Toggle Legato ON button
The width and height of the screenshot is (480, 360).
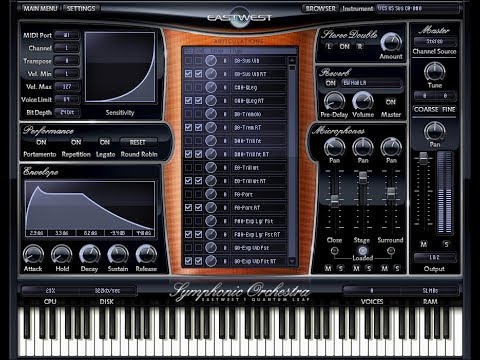click(105, 142)
